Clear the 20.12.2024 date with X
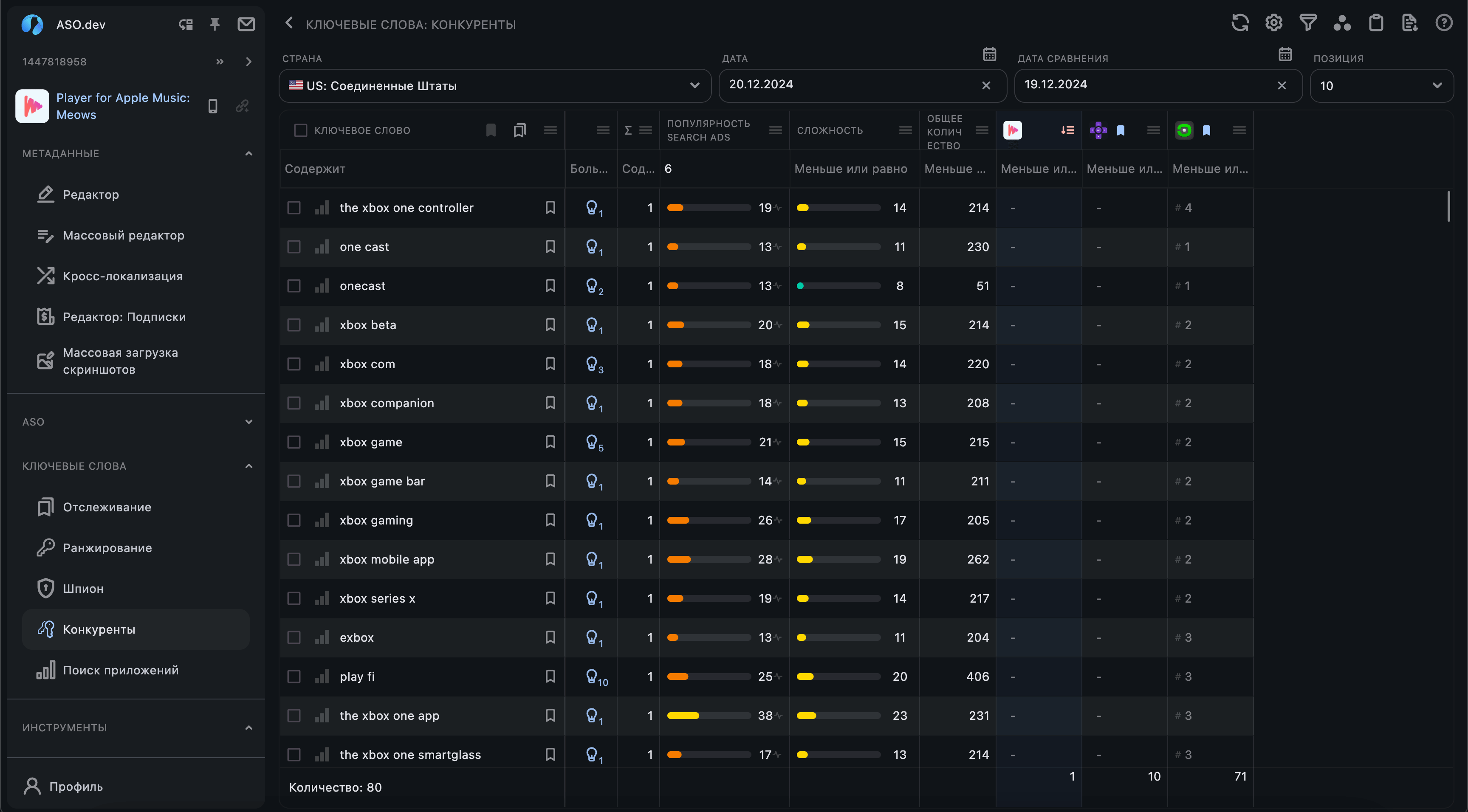 pyautogui.click(x=986, y=85)
